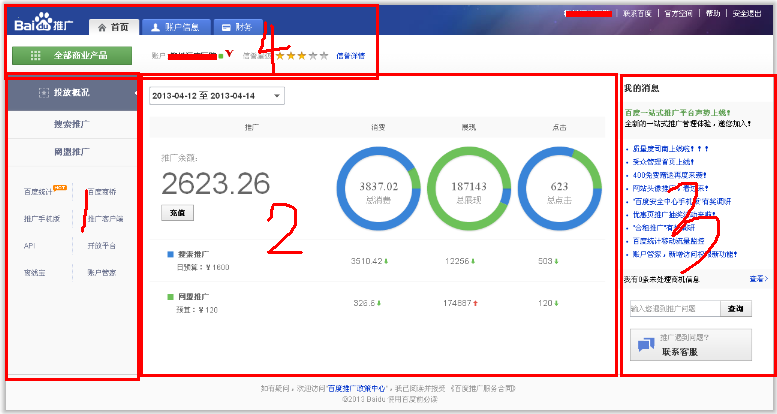This screenshot has height=414, width=777.
Task: Open the 官方空间 top link
Action: 678,13
